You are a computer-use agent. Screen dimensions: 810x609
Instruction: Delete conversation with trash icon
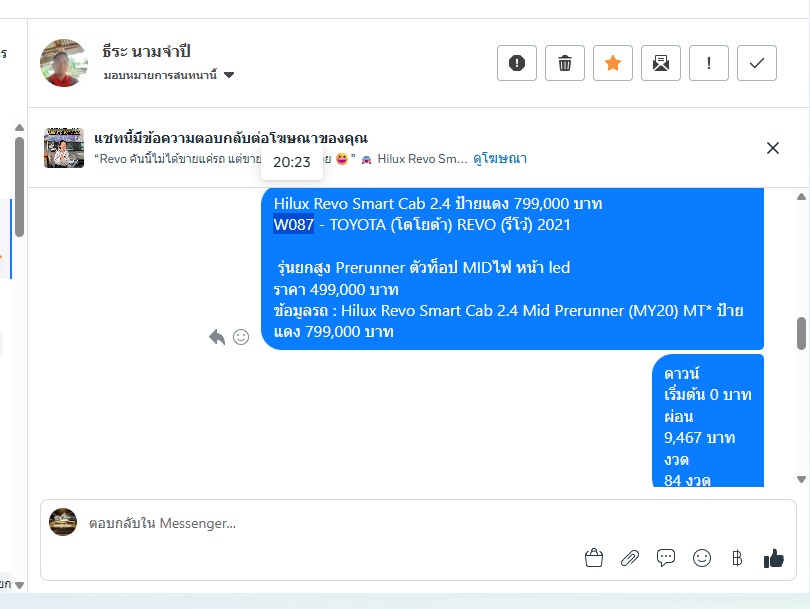click(565, 63)
